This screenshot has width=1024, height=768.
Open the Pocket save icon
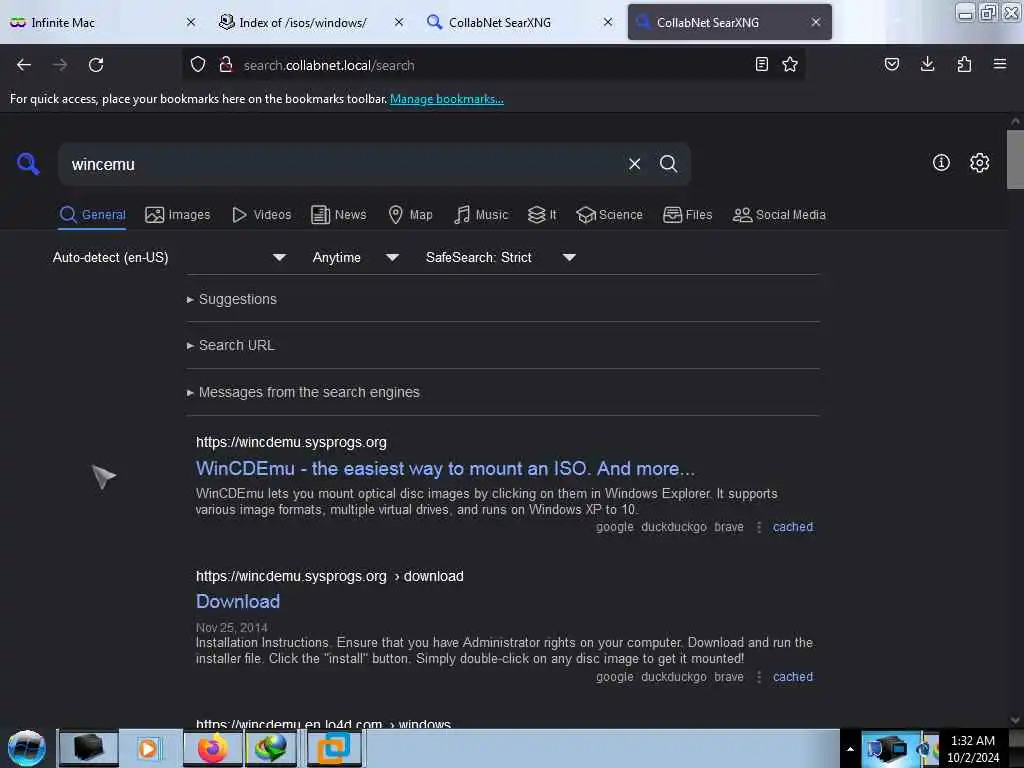(x=891, y=65)
